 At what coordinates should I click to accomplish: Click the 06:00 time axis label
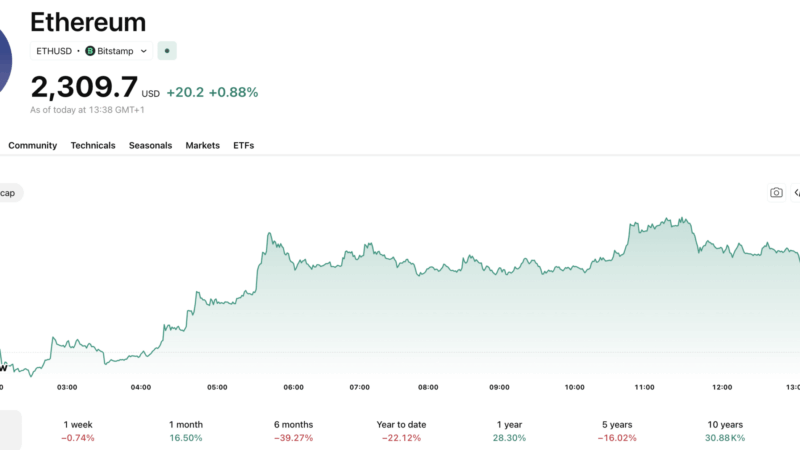click(293, 387)
